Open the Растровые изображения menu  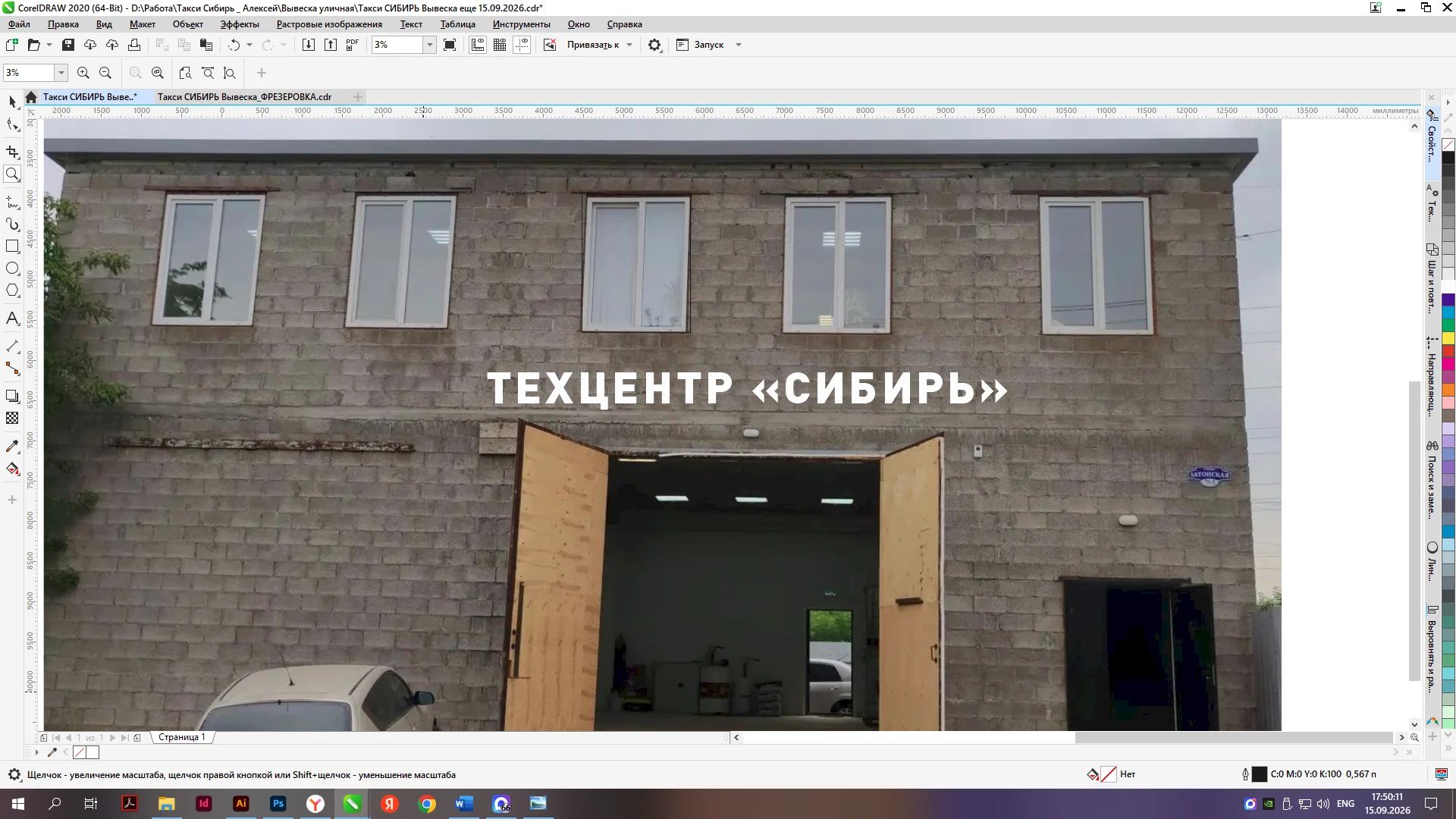[329, 24]
